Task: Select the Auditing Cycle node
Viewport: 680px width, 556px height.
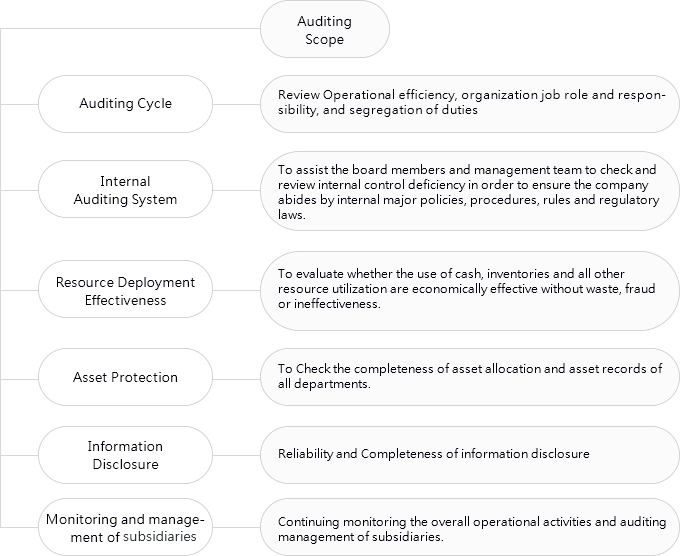Action: click(125, 104)
